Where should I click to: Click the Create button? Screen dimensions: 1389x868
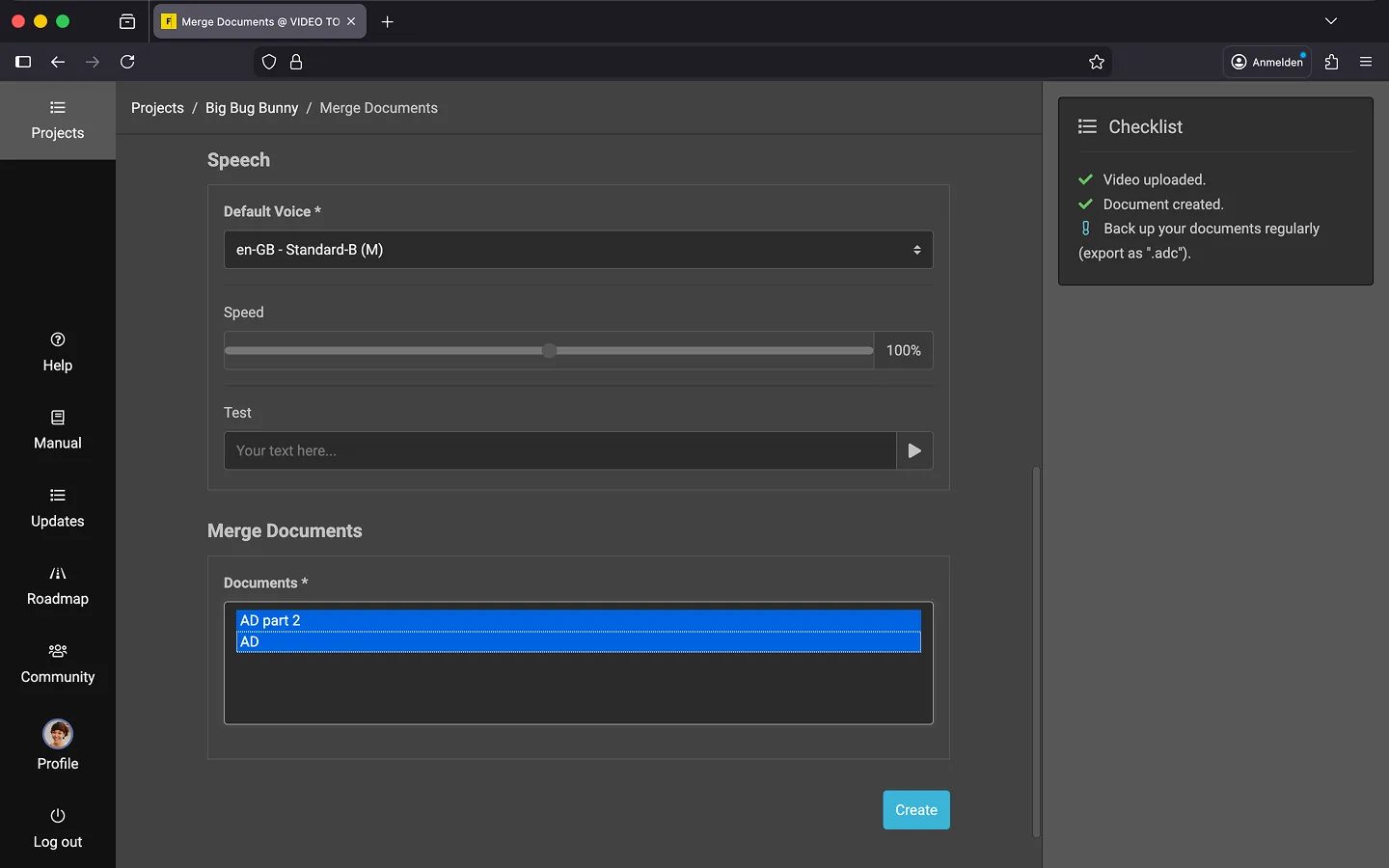click(x=915, y=810)
